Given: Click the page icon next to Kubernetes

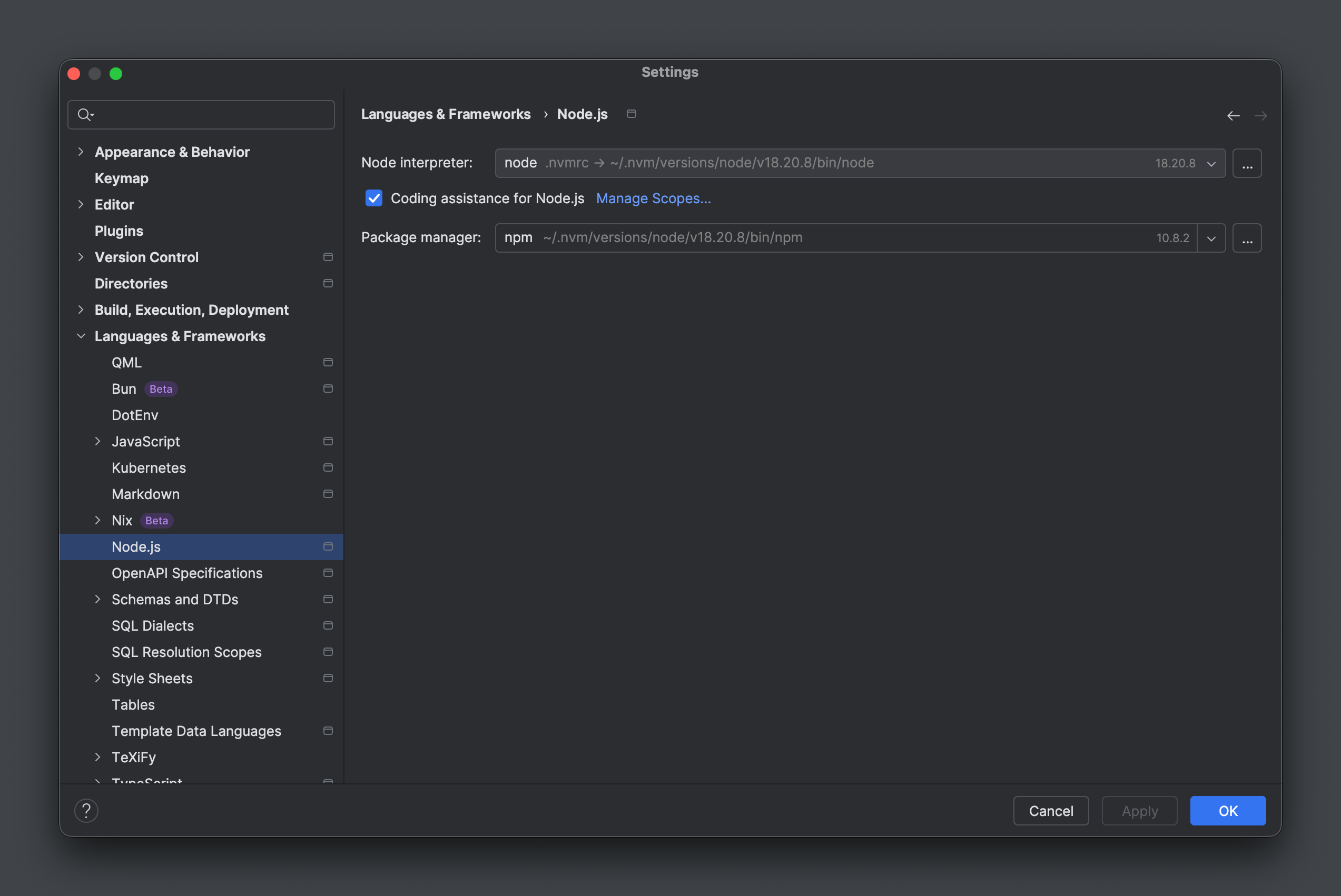Looking at the screenshot, I should point(328,467).
